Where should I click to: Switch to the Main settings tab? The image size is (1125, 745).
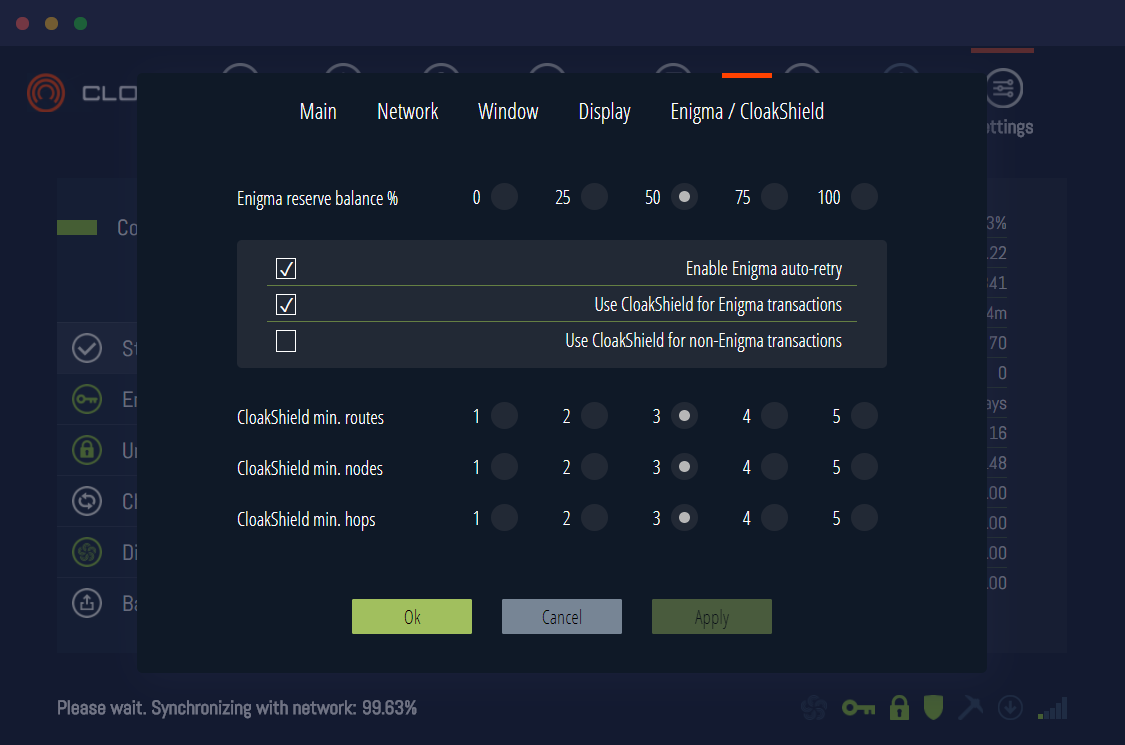pyautogui.click(x=318, y=111)
